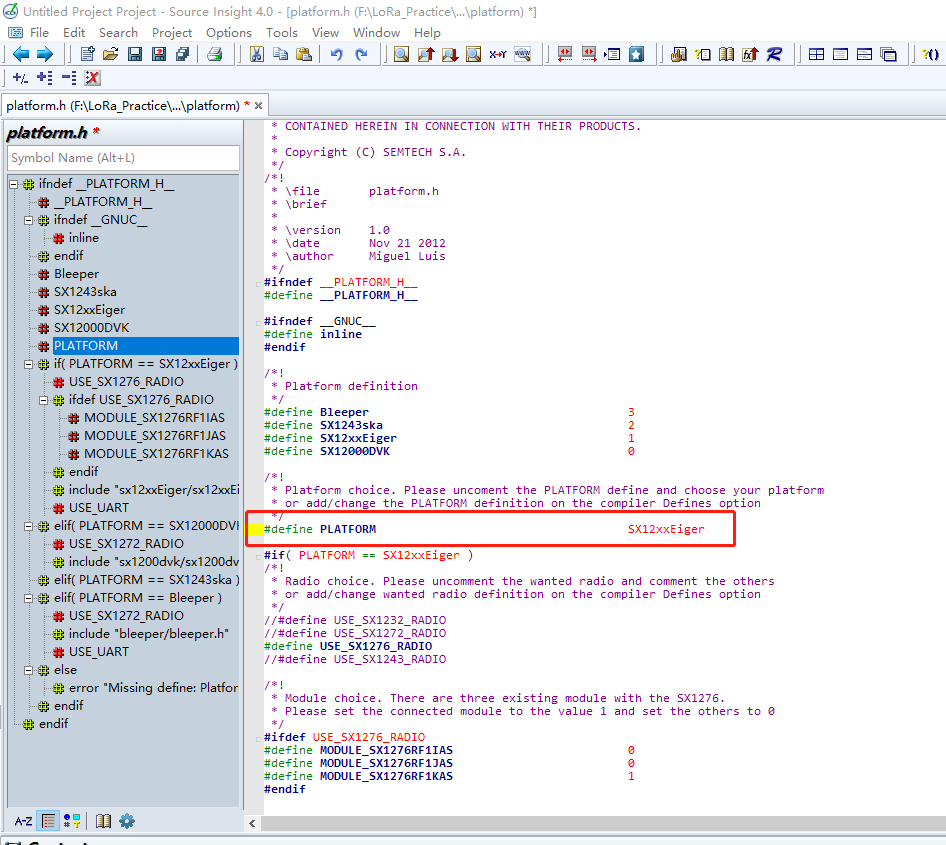The image size is (946, 845).
Task: Toggle outline with the +/- icon
Action: pyautogui.click(x=20, y=78)
